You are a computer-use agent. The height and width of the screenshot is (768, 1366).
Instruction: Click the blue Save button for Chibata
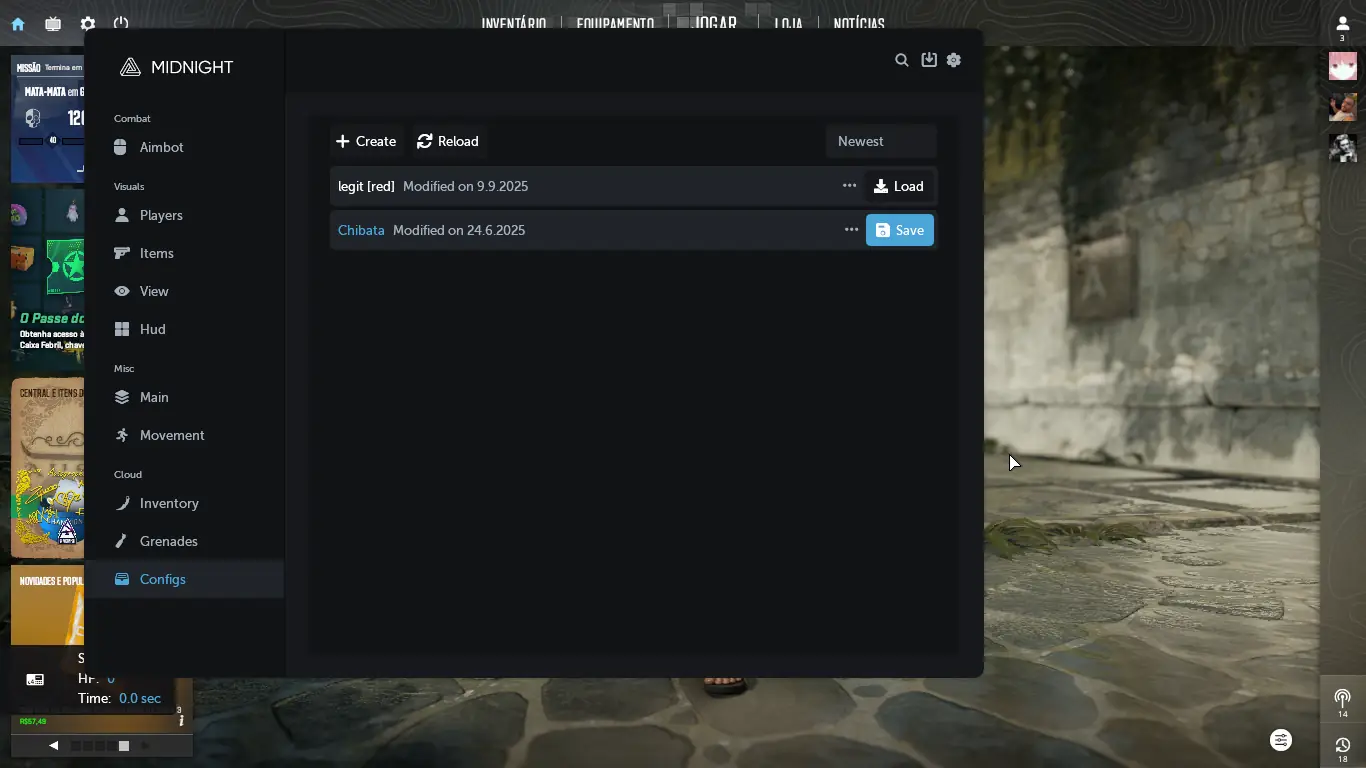click(x=899, y=230)
